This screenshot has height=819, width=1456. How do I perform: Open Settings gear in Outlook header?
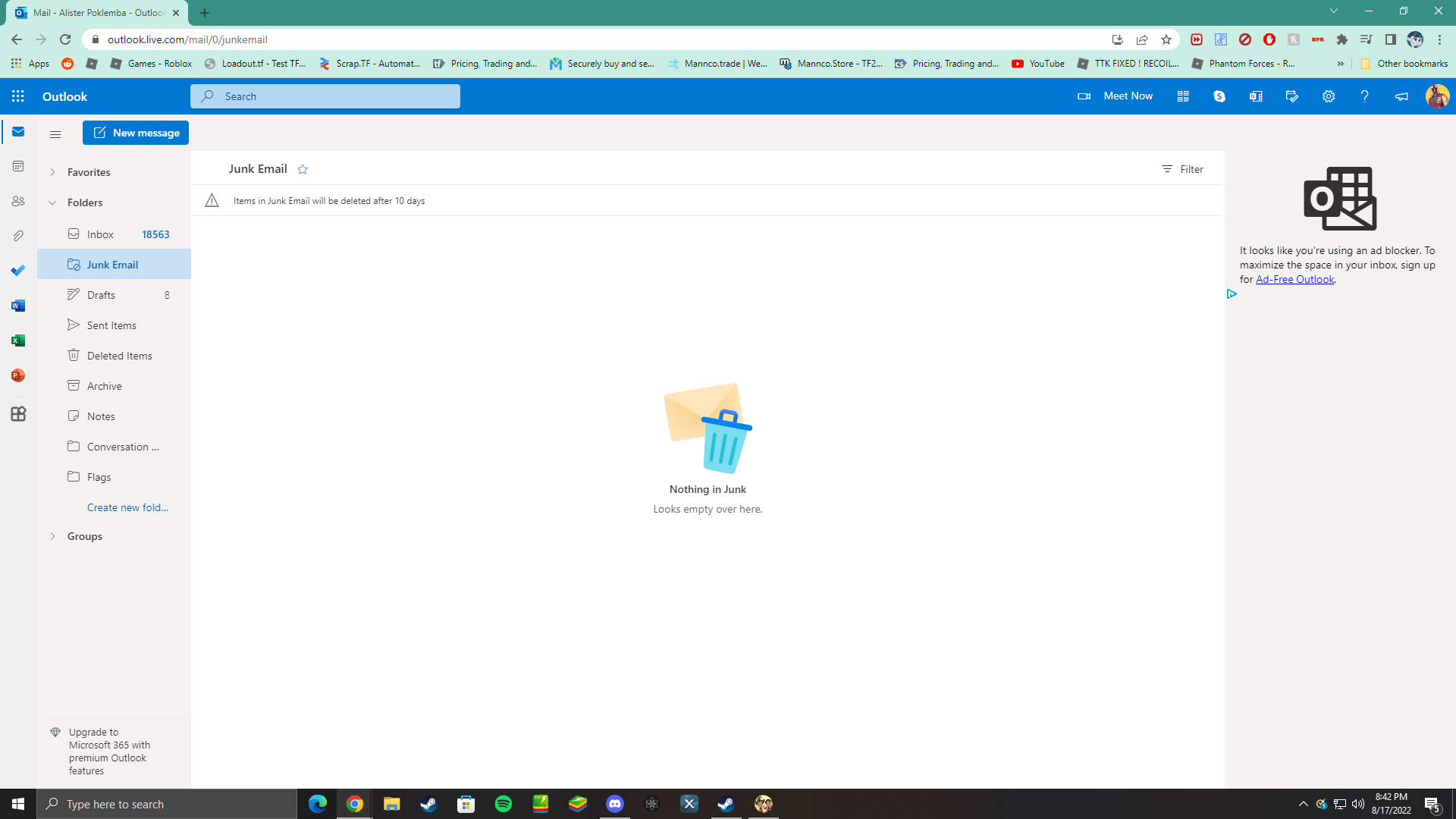[x=1328, y=96]
